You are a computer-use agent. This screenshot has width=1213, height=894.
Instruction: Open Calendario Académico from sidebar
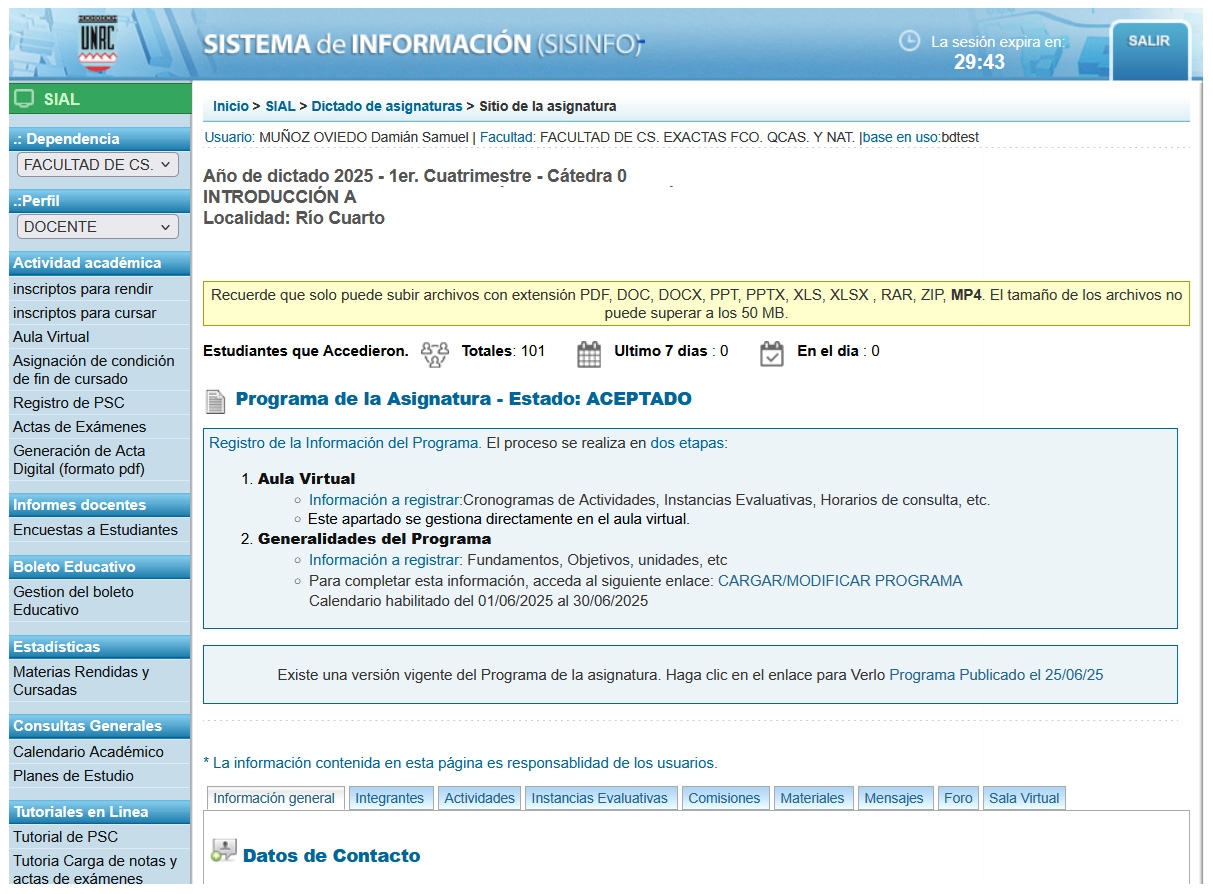(88, 752)
